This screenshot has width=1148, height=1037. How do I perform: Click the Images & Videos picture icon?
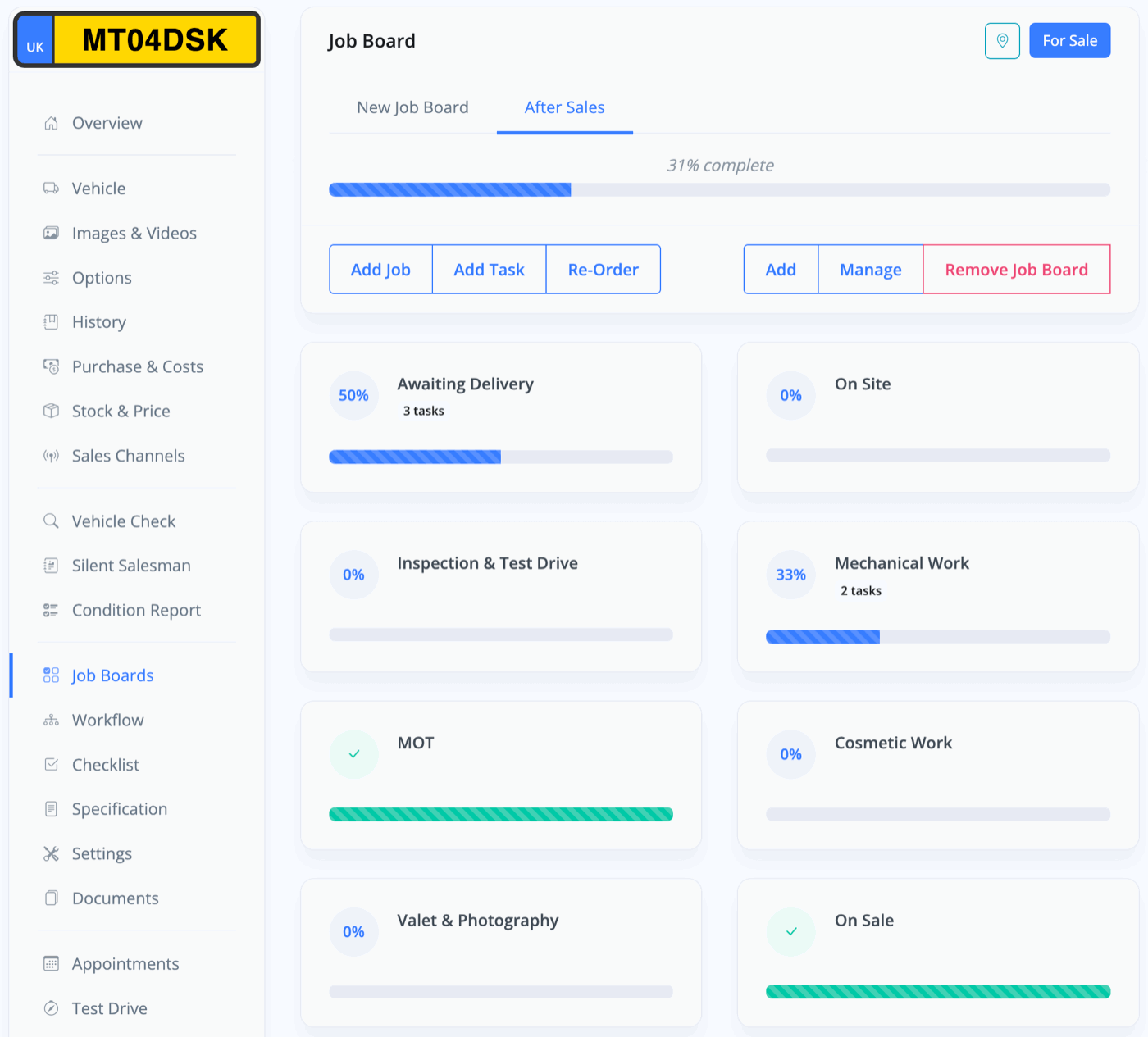[51, 233]
